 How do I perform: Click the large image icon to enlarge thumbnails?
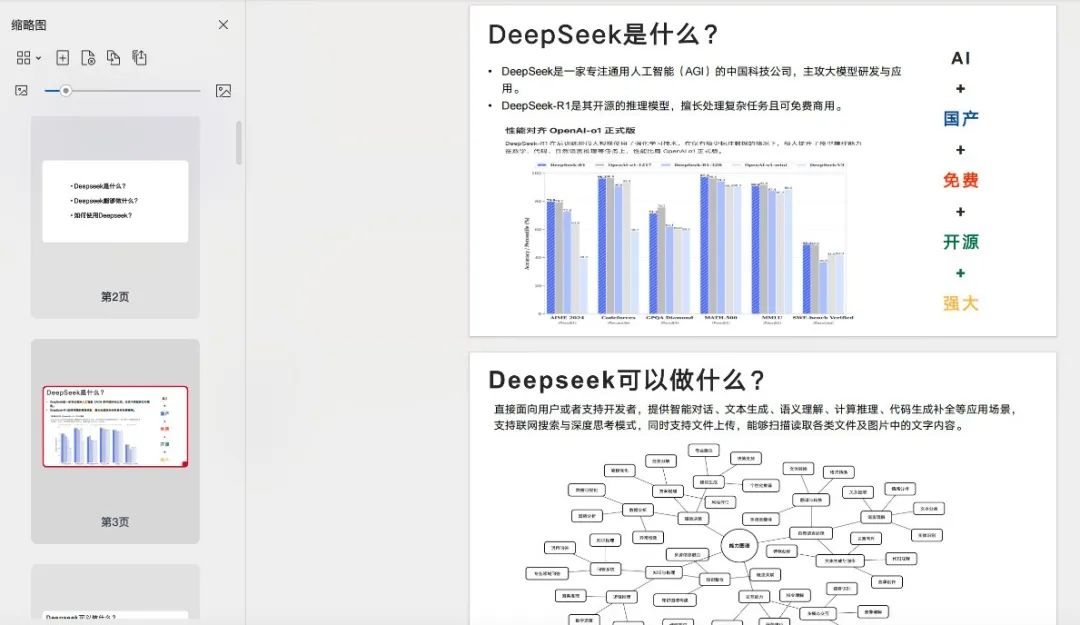coord(223,91)
